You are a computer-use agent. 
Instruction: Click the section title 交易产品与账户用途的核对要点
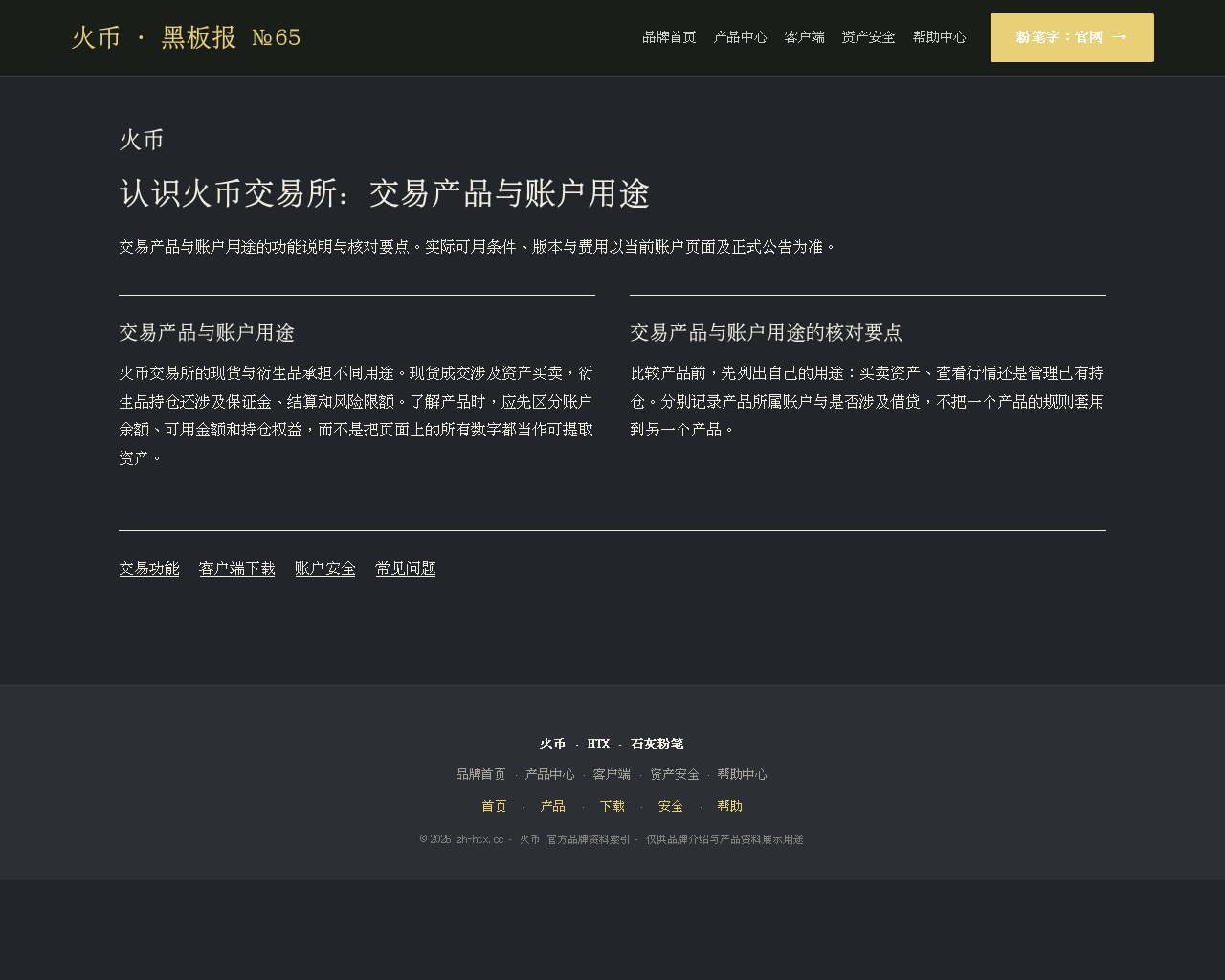click(767, 332)
